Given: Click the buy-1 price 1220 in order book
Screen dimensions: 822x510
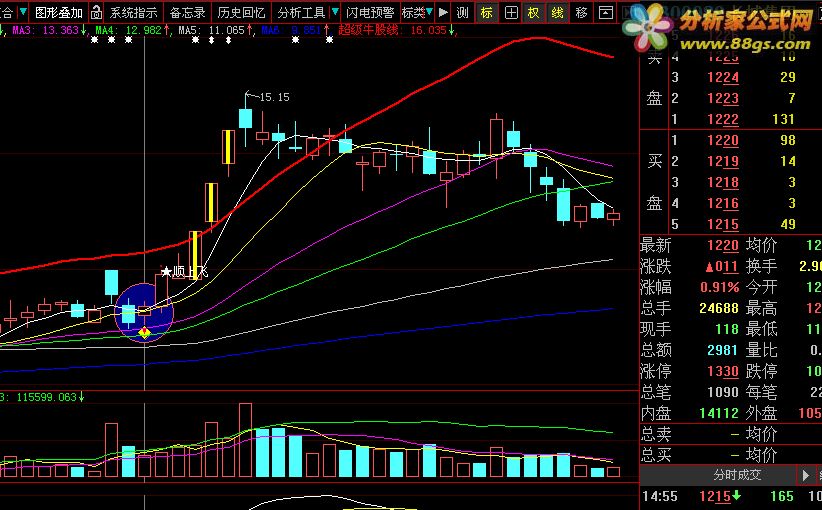Looking at the screenshot, I should point(723,140).
